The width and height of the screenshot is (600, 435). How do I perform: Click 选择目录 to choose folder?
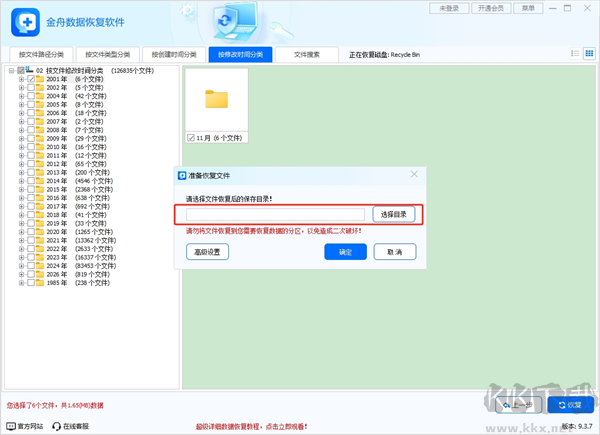tap(394, 214)
